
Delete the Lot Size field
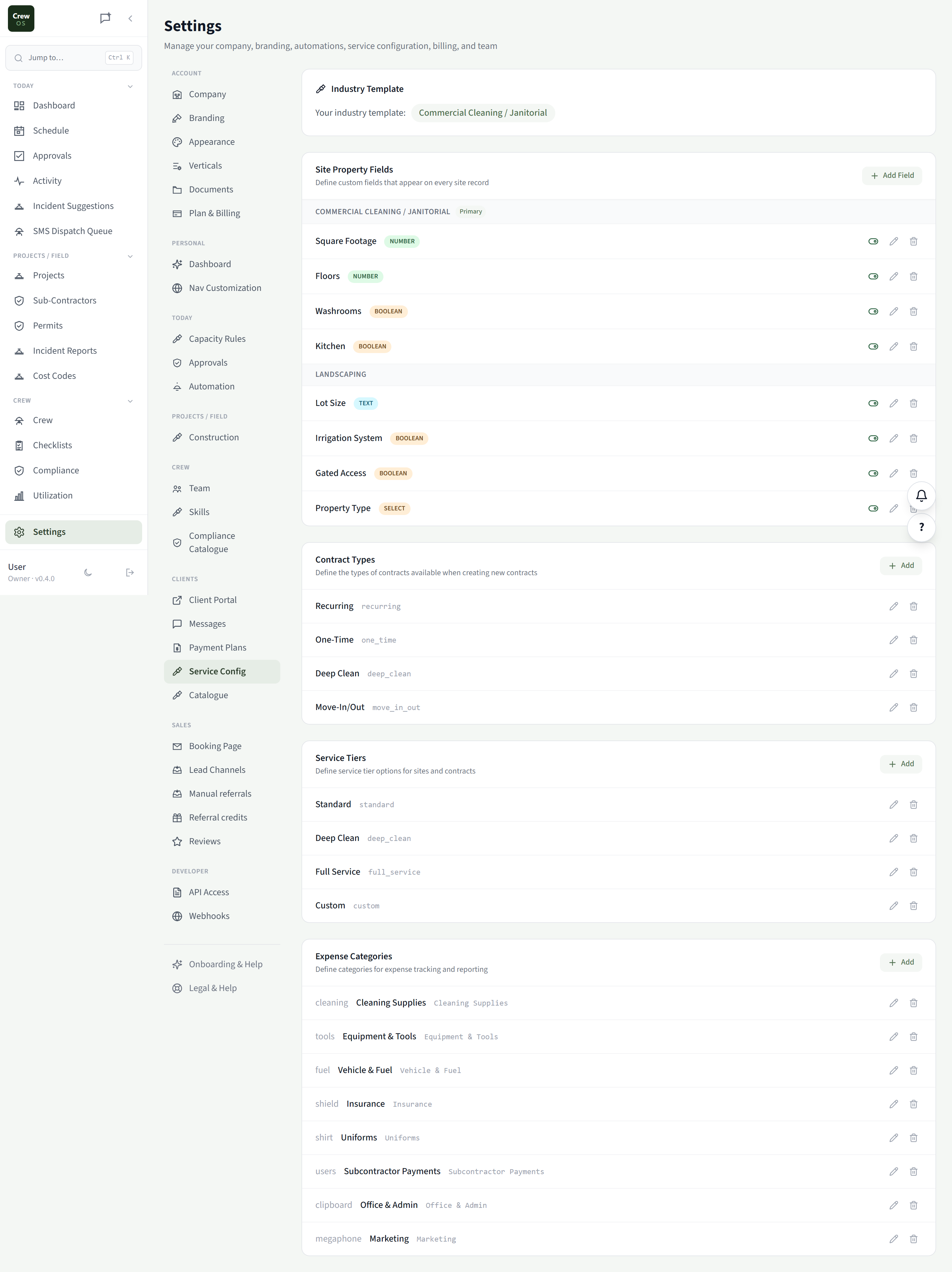(913, 404)
